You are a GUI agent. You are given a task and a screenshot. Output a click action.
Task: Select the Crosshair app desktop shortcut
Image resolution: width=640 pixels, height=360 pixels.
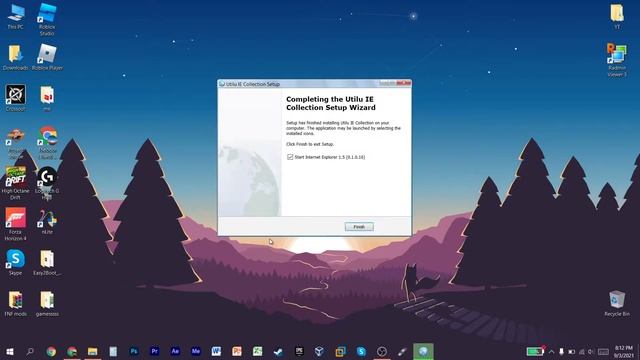pyautogui.click(x=16, y=98)
